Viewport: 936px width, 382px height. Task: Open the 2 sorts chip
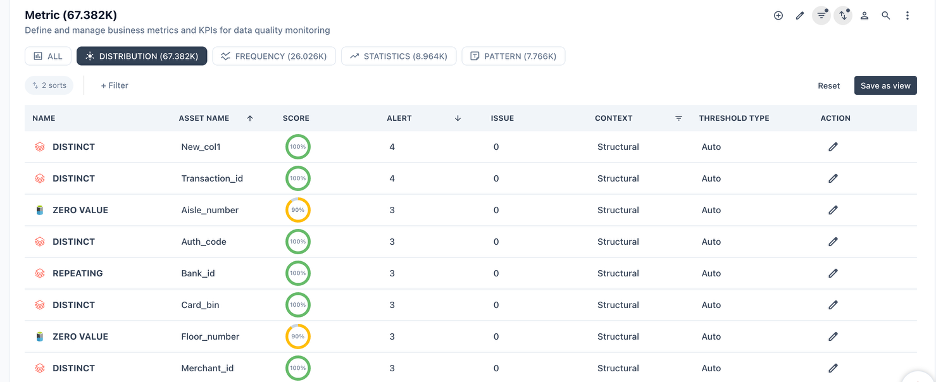pos(49,85)
